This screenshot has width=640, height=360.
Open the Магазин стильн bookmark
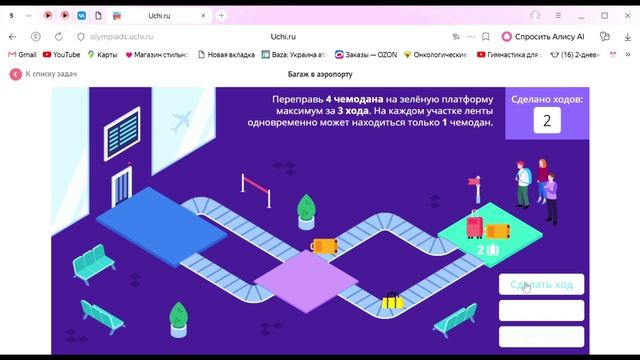tap(156, 54)
